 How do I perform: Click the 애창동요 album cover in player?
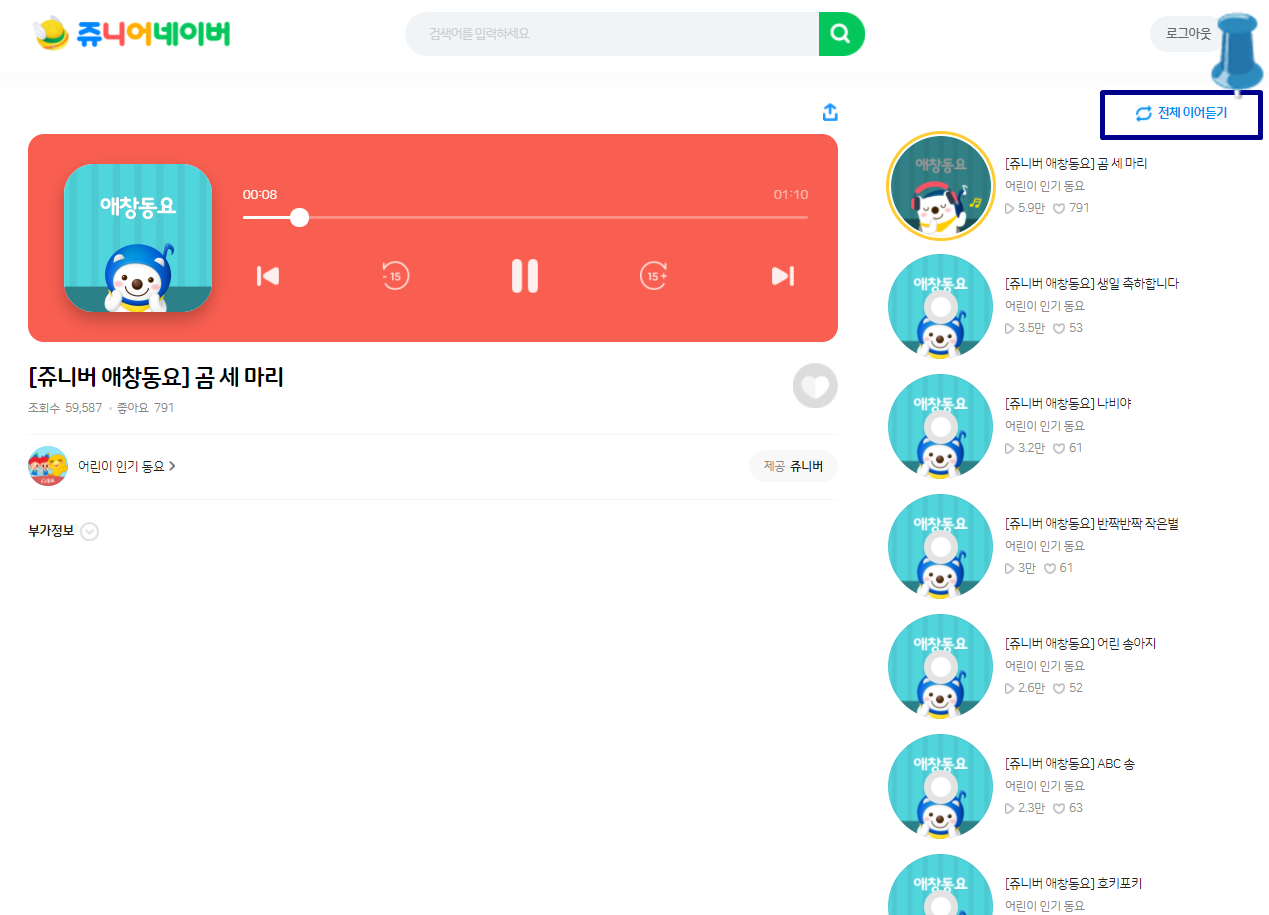(x=138, y=238)
